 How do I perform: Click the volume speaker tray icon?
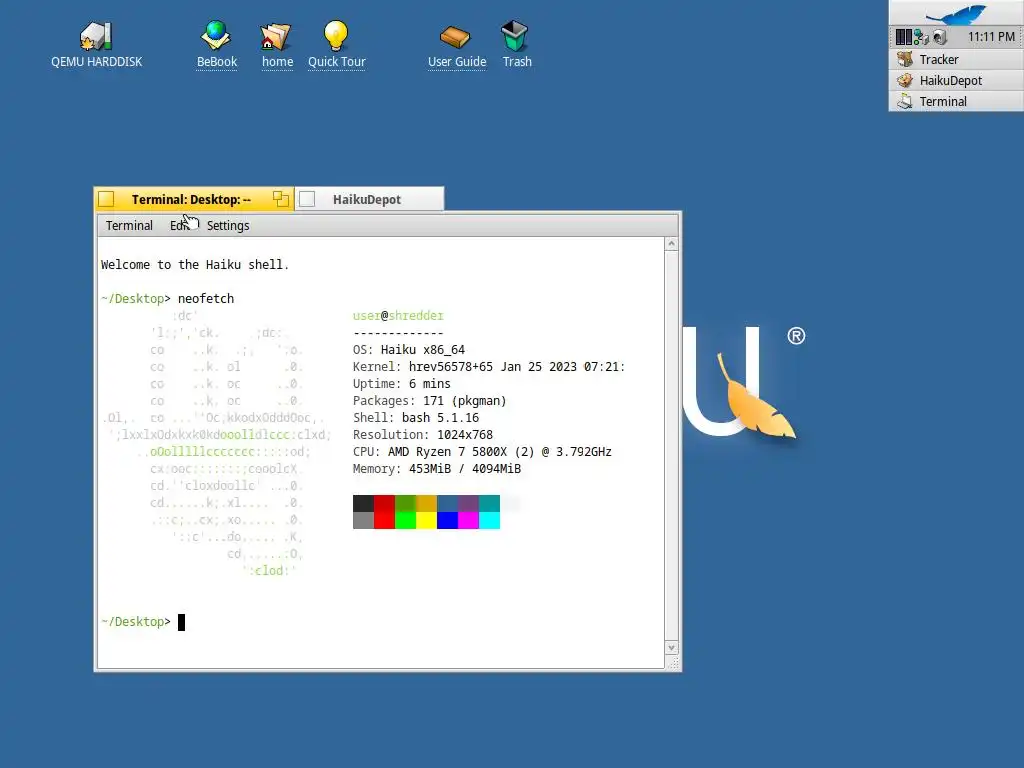pos(940,37)
